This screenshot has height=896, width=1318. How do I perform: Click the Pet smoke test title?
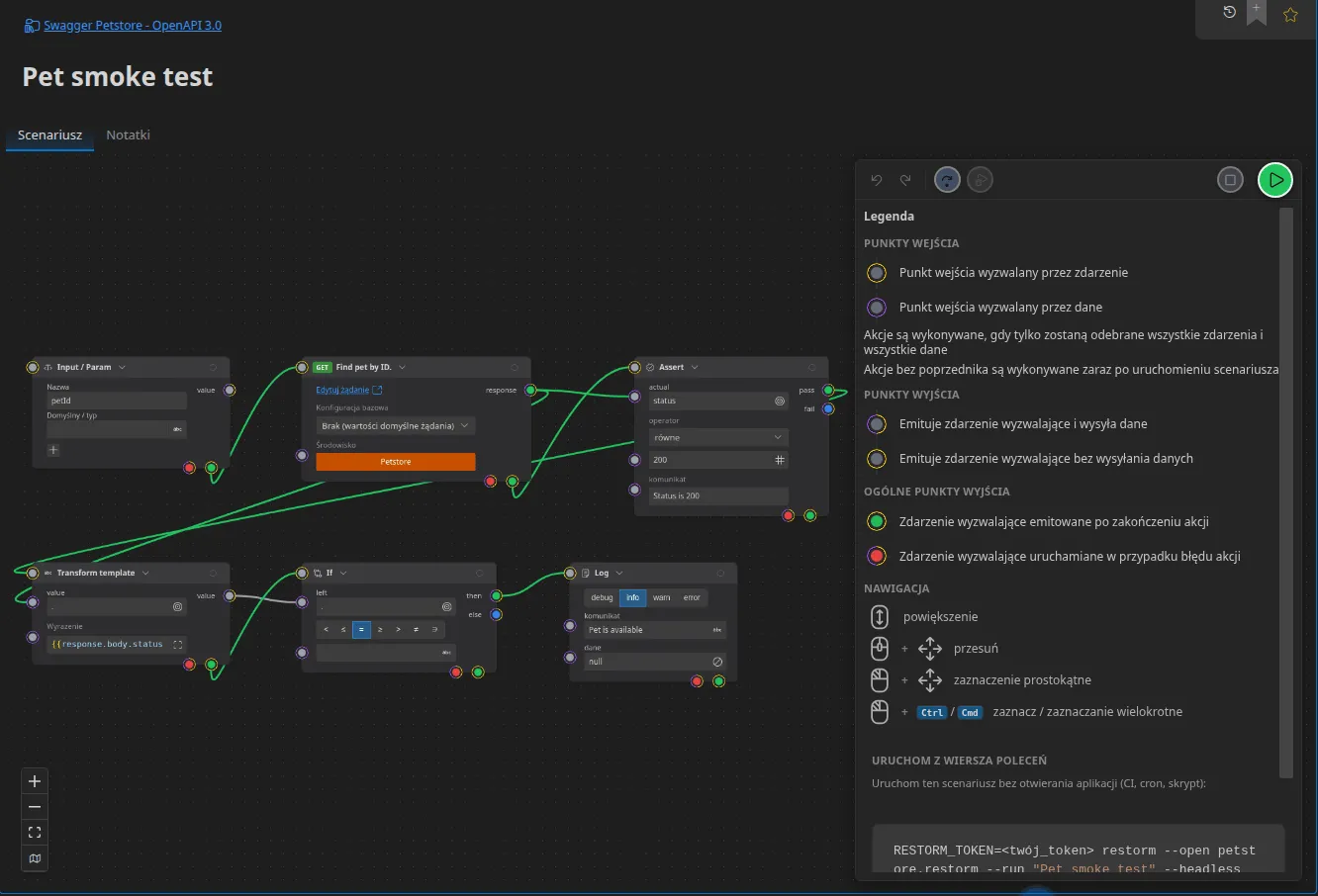(x=118, y=77)
